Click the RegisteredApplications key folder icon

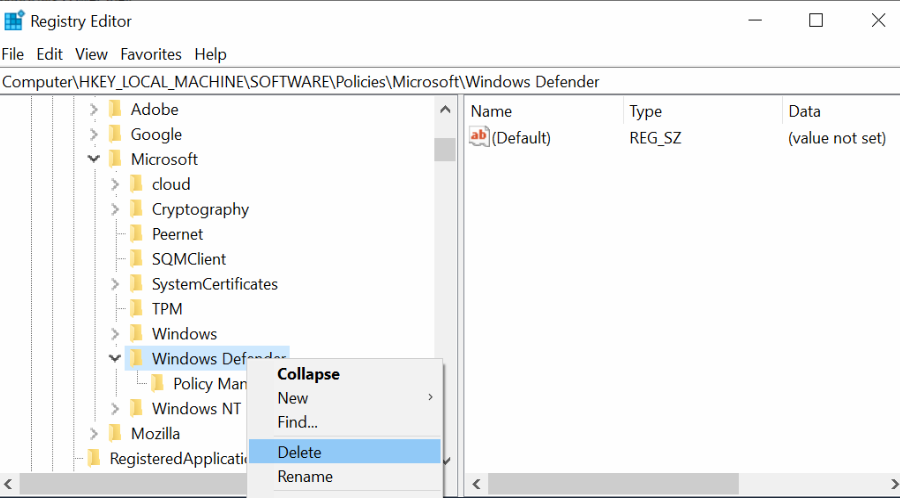94,458
